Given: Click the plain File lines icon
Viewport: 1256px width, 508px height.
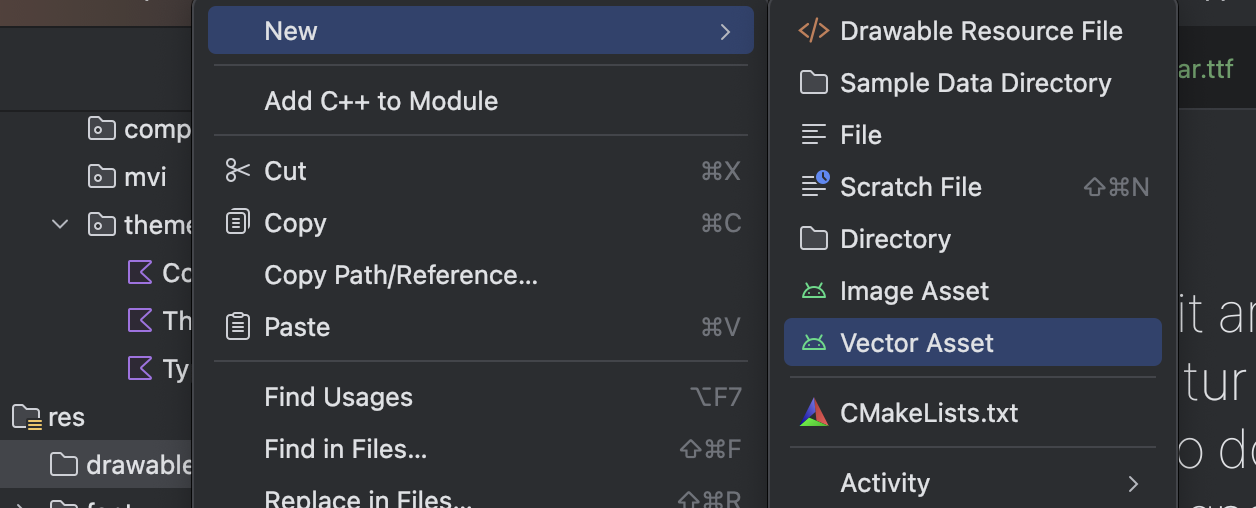Looking at the screenshot, I should [813, 135].
